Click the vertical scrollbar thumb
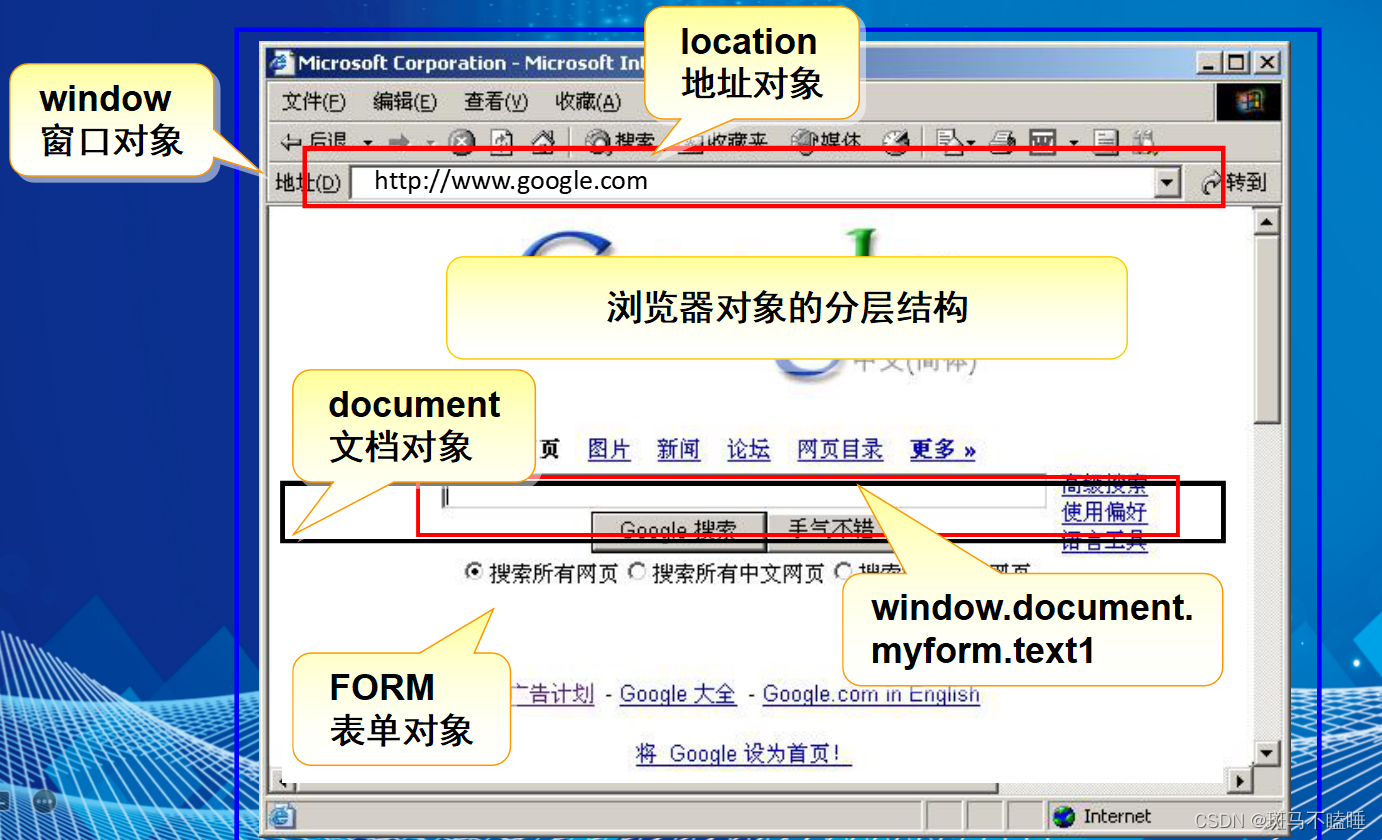The width and height of the screenshot is (1382, 840). [1267, 329]
